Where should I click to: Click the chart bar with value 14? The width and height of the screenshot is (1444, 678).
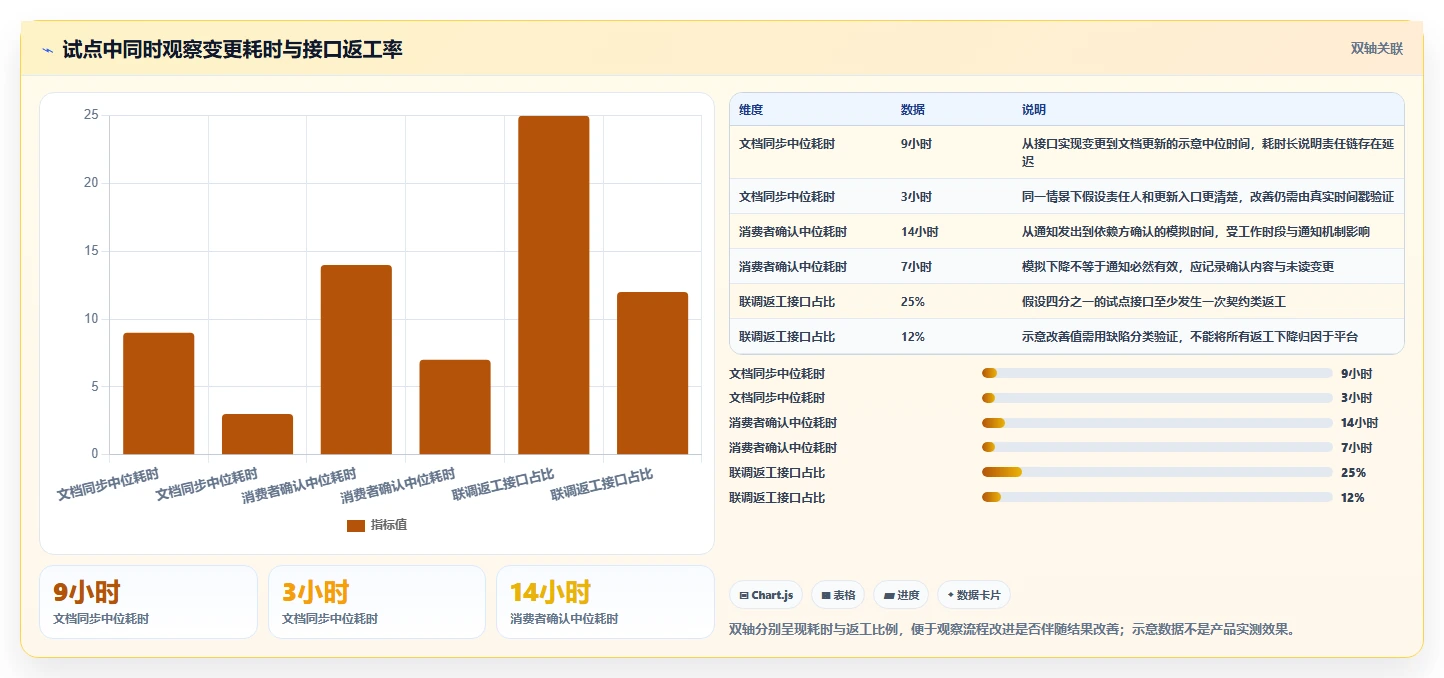click(x=356, y=360)
